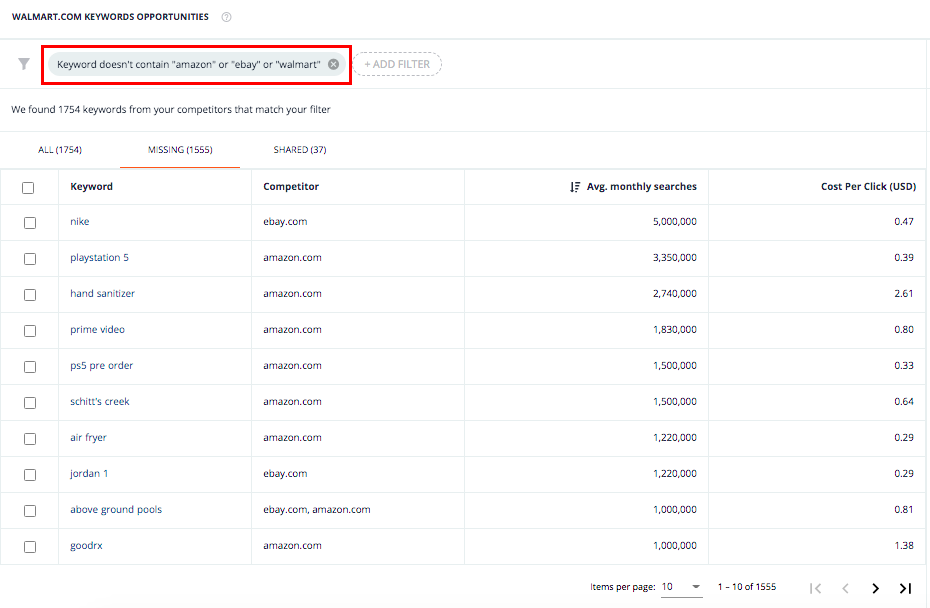Open the jordan 1 keyword link

[89, 473]
